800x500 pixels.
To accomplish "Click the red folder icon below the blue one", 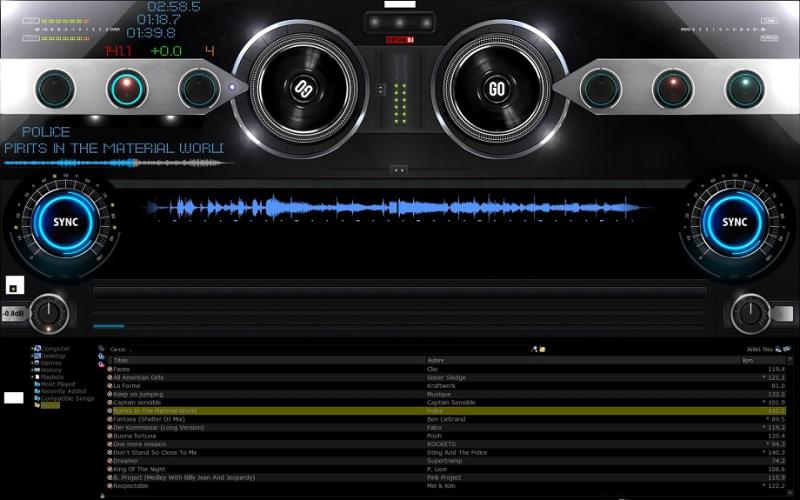I will tap(101, 364).
